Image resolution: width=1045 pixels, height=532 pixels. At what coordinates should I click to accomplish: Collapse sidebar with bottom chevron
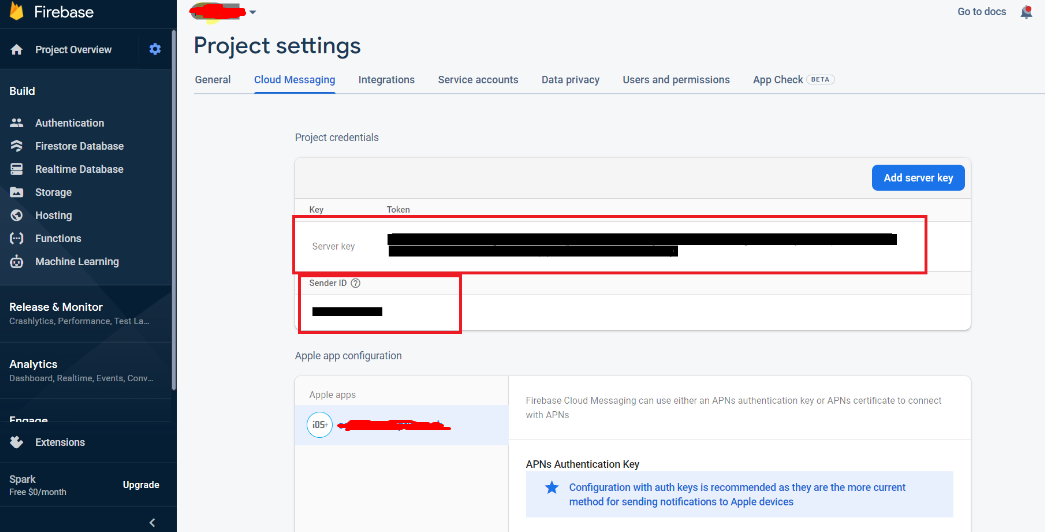(x=152, y=522)
